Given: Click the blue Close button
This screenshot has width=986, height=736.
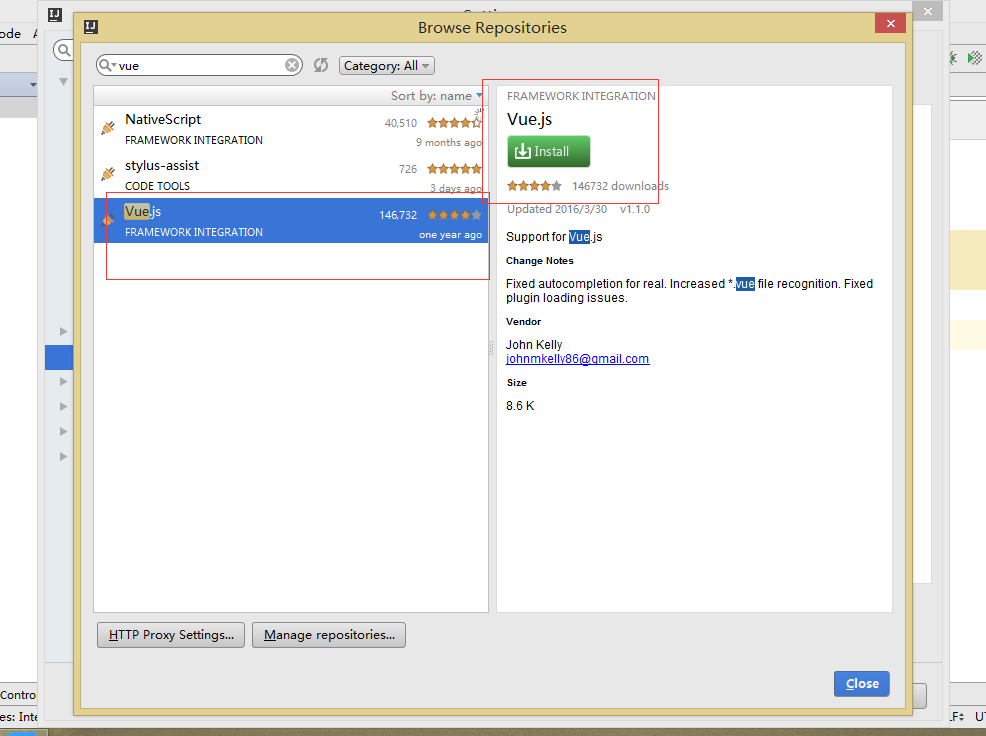Looking at the screenshot, I should (x=861, y=684).
